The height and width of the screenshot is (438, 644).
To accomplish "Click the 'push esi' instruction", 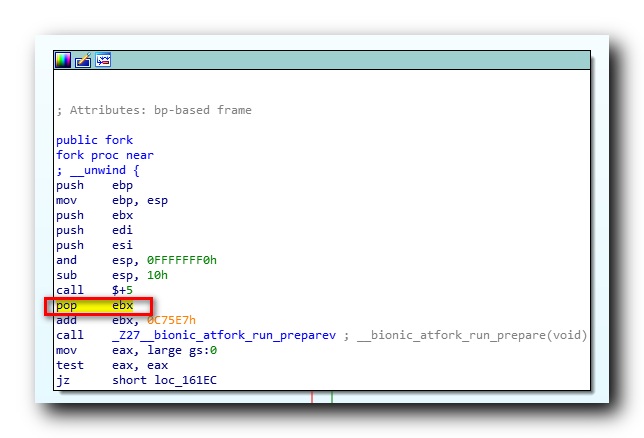I will 94,245.
